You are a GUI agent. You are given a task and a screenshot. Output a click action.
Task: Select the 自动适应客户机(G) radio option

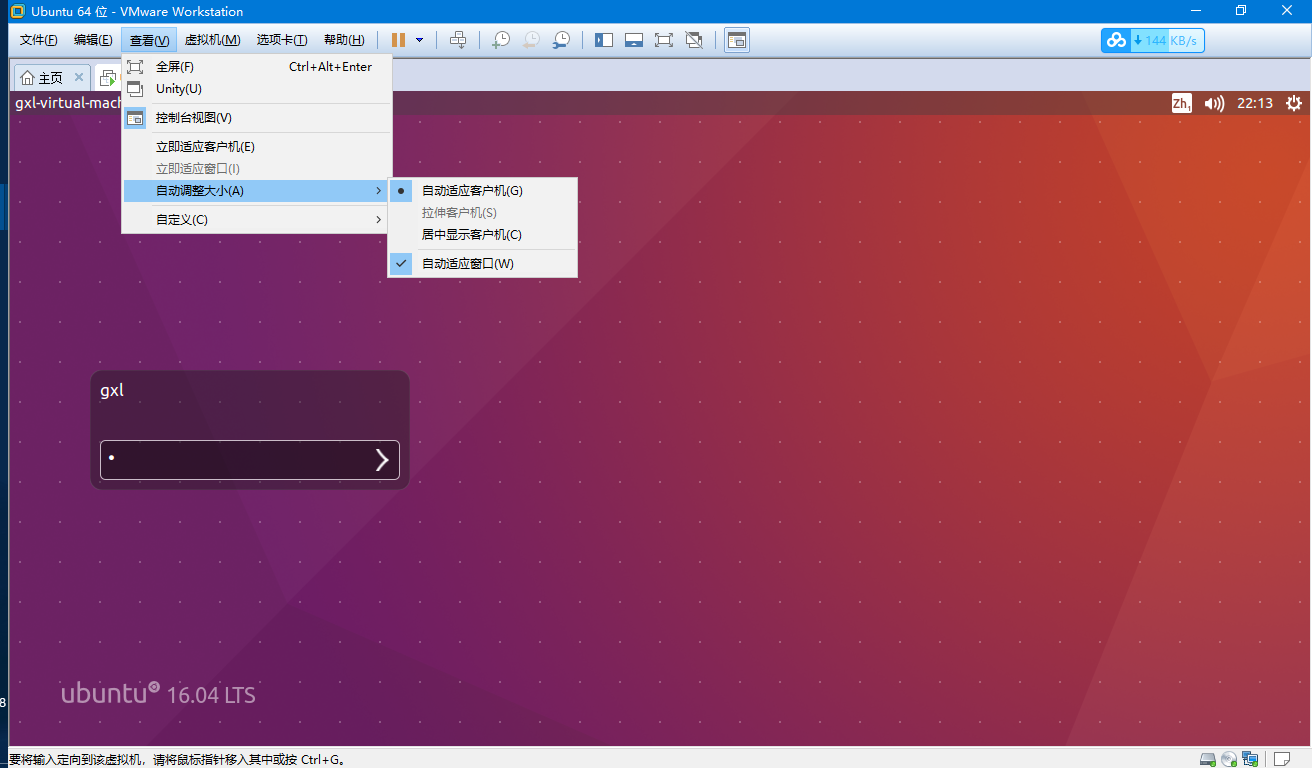click(x=483, y=191)
